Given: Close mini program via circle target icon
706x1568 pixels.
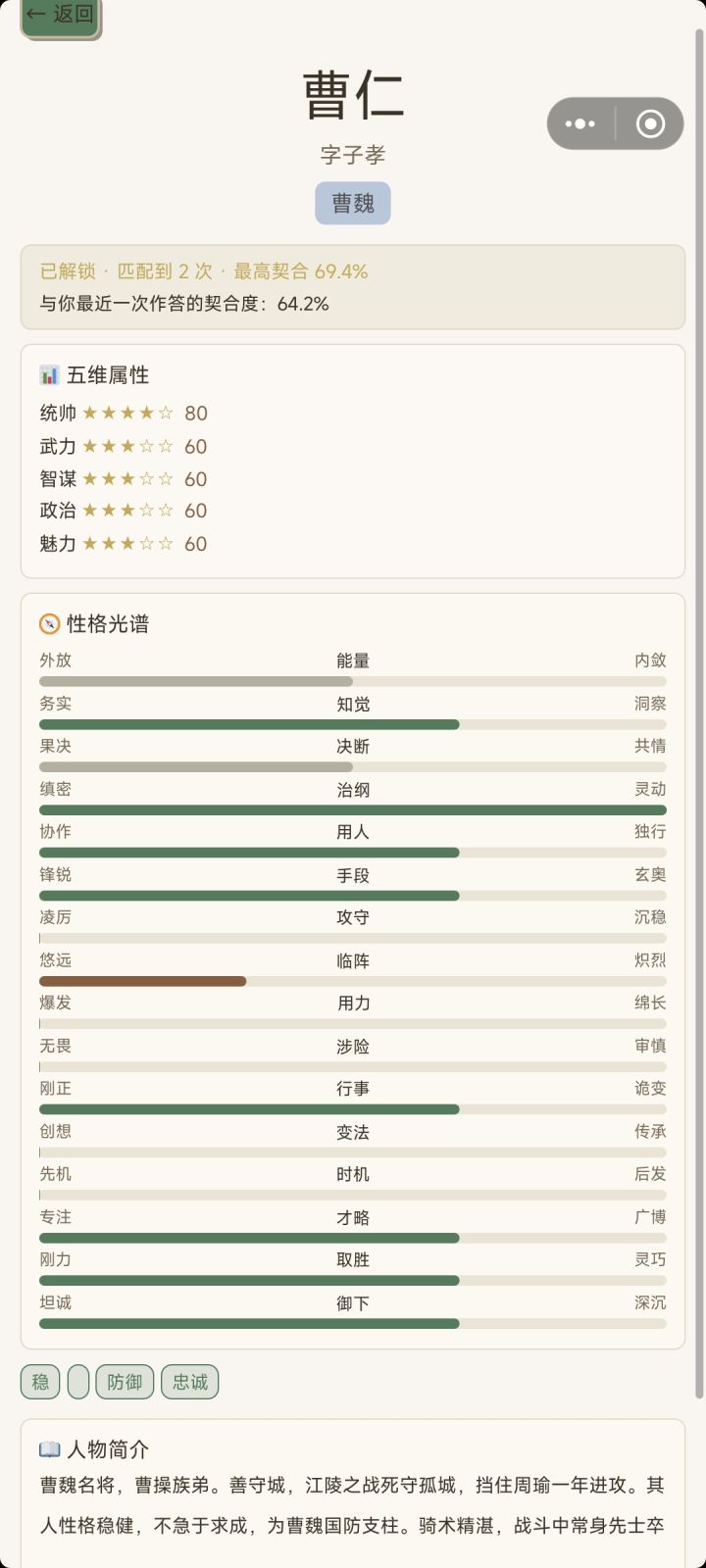Looking at the screenshot, I should 650,123.
